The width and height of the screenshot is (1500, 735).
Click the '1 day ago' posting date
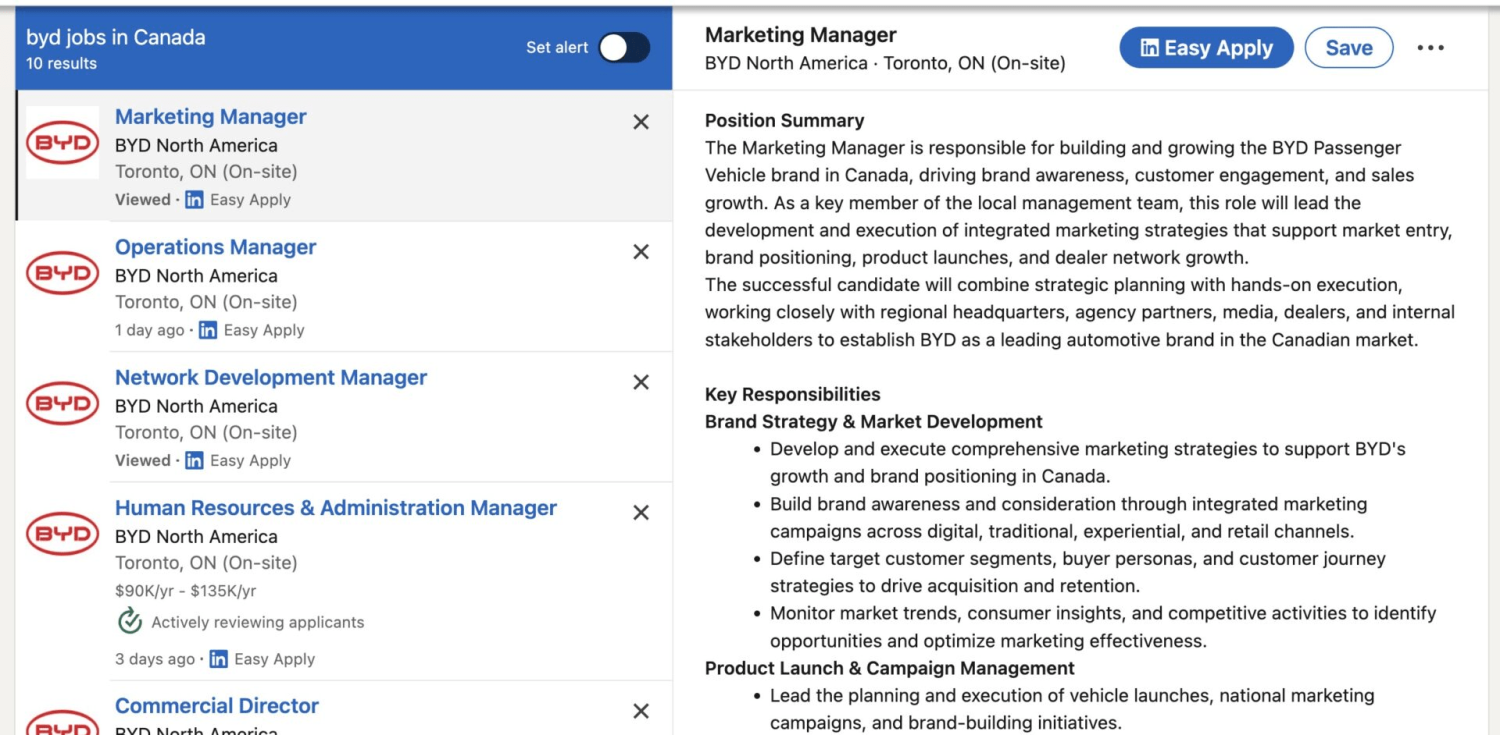pos(150,330)
